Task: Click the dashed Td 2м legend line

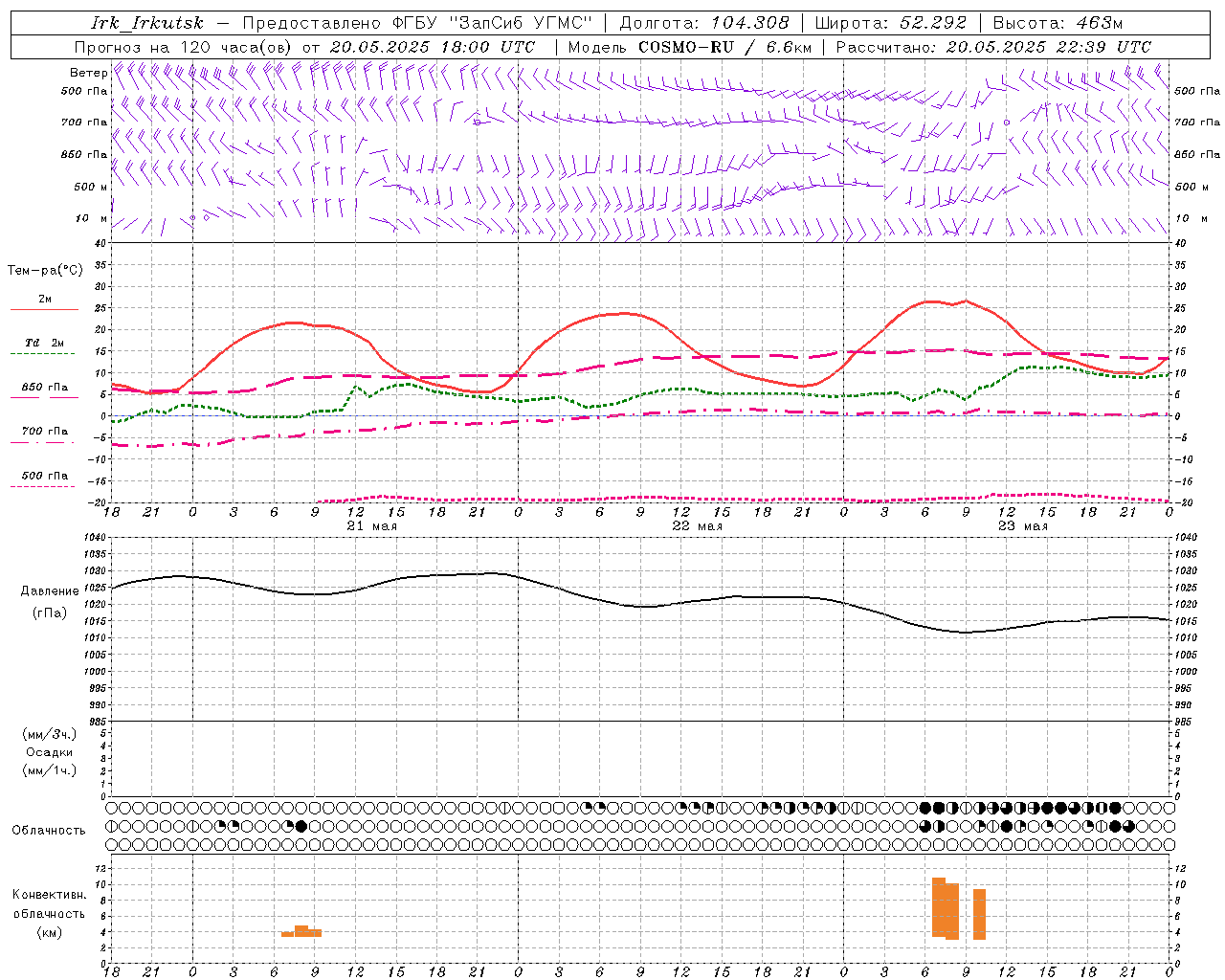Action: click(x=42, y=354)
